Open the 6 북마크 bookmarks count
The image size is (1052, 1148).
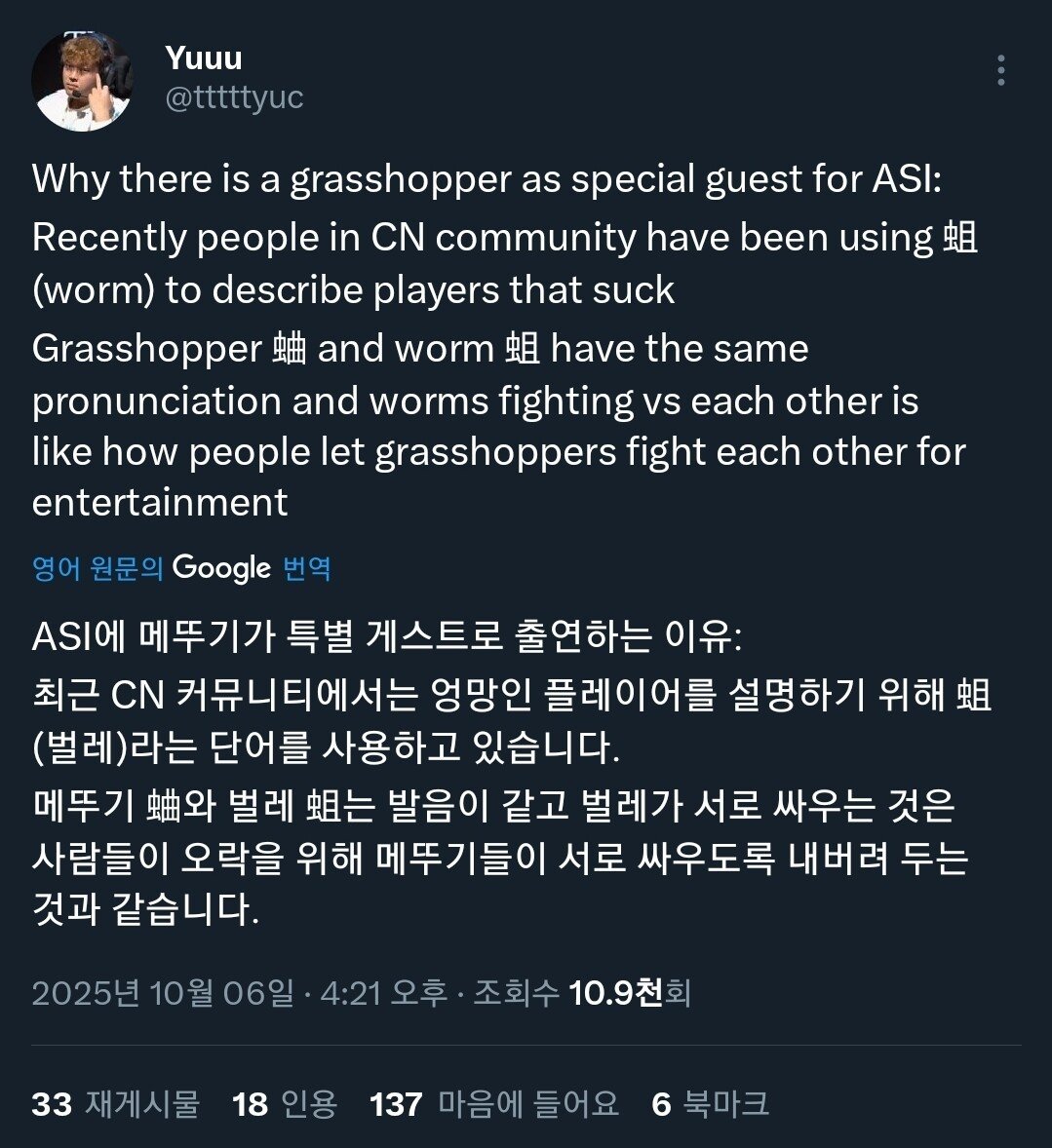coord(710,1104)
